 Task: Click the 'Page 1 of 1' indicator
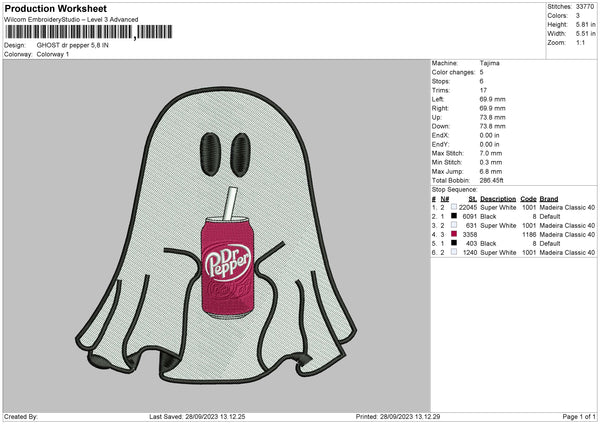(579, 417)
